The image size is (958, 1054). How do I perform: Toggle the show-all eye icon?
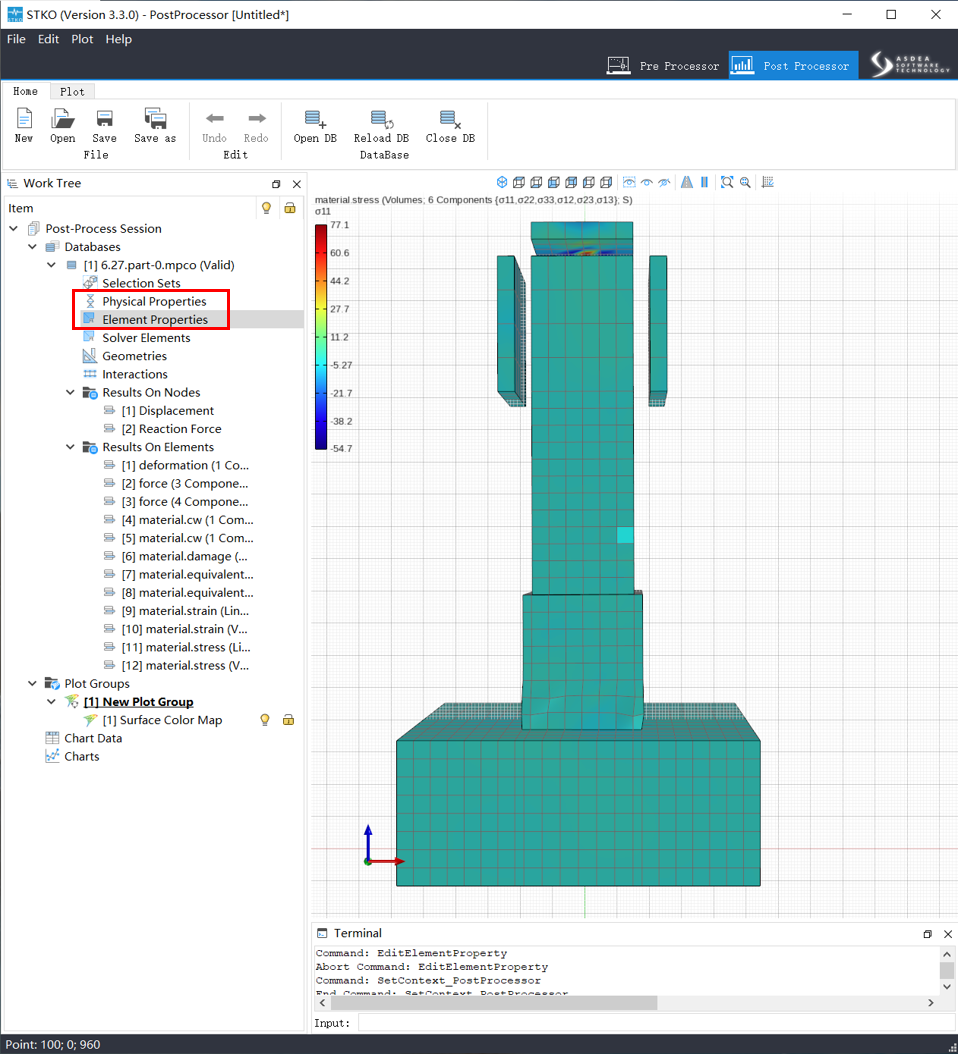tap(647, 182)
